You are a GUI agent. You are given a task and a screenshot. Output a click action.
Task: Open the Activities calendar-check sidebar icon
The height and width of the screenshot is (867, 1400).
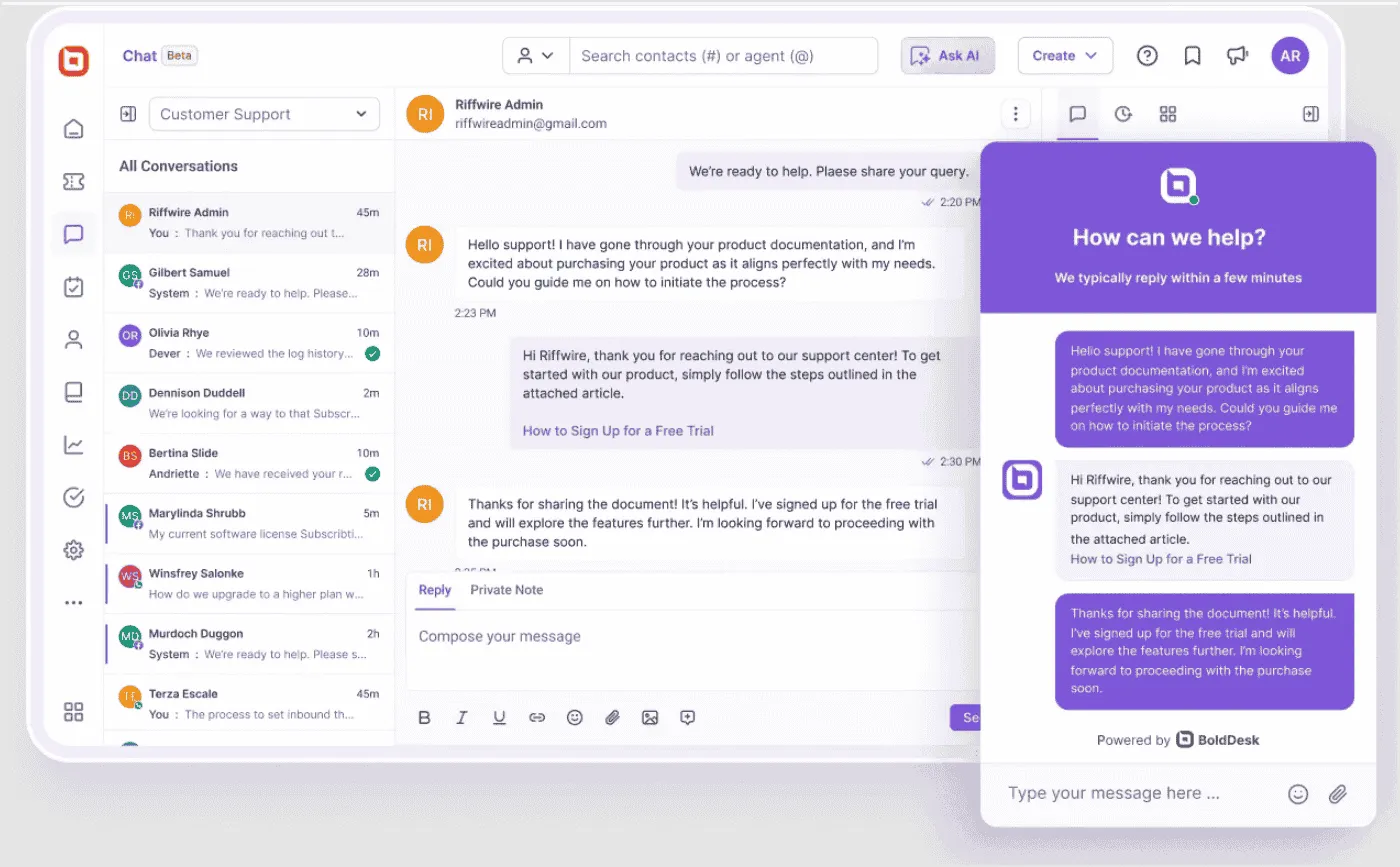[73, 287]
